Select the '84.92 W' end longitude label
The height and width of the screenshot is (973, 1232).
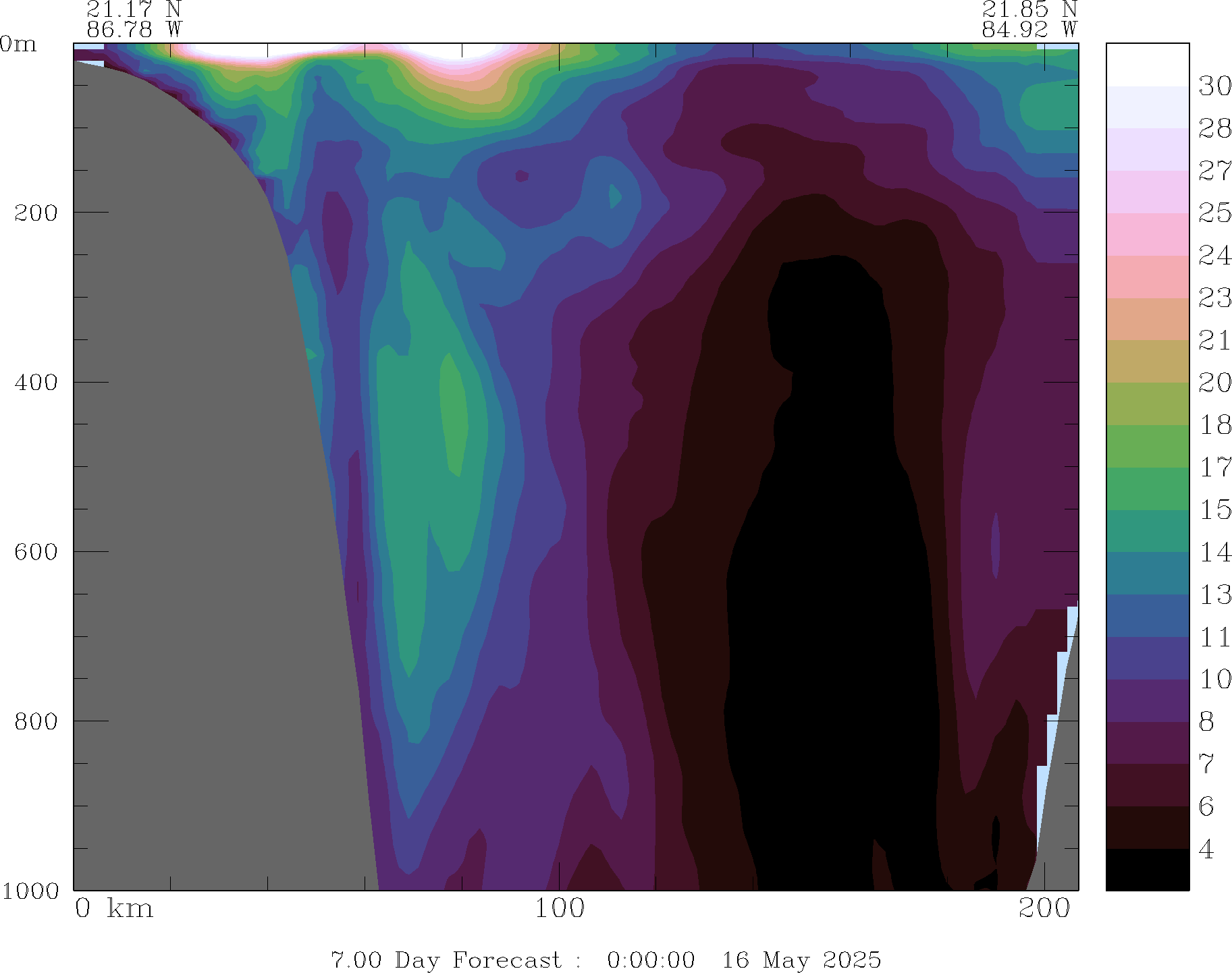click(x=1029, y=29)
